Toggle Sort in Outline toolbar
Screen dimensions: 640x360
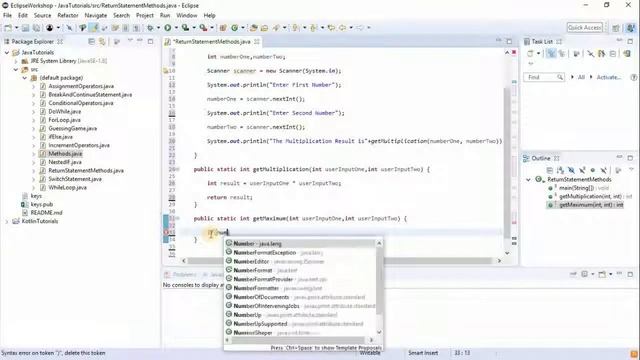point(560,170)
